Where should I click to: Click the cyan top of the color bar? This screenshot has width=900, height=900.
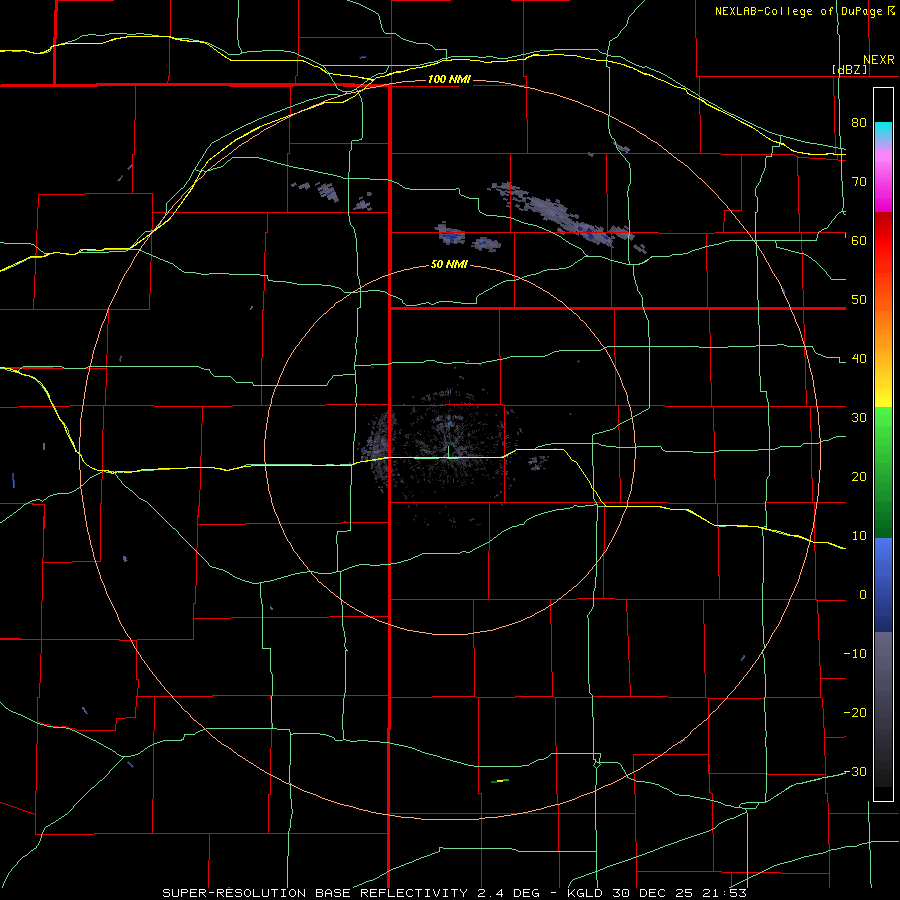click(x=883, y=129)
